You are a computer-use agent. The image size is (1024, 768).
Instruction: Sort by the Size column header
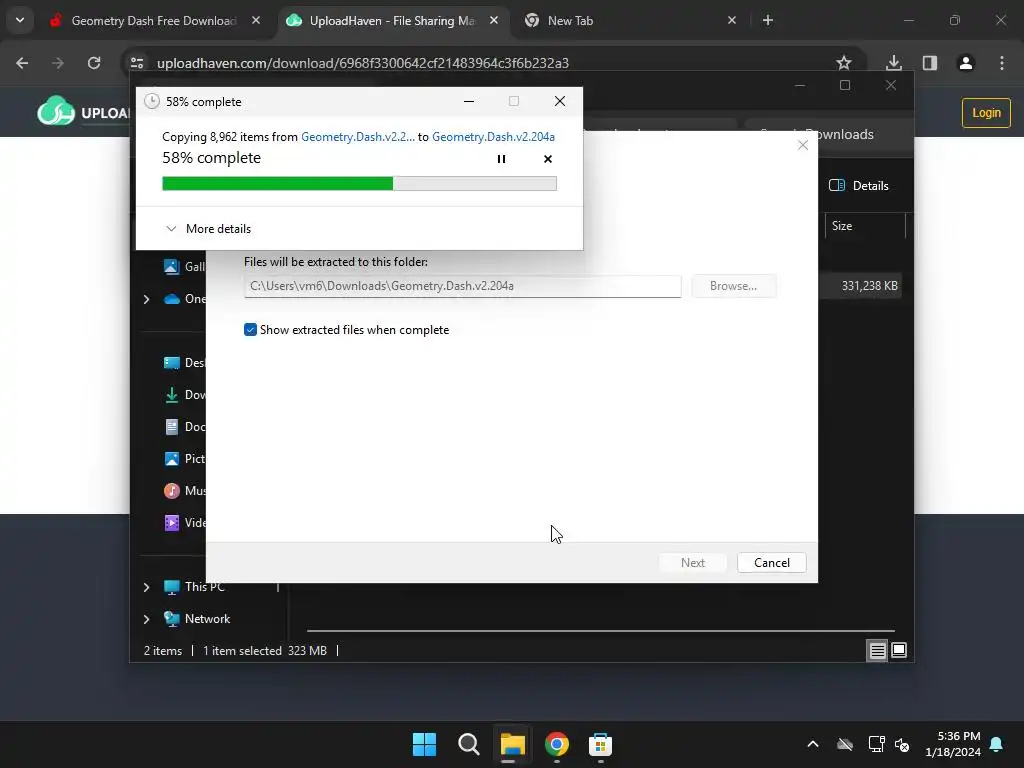(x=865, y=226)
